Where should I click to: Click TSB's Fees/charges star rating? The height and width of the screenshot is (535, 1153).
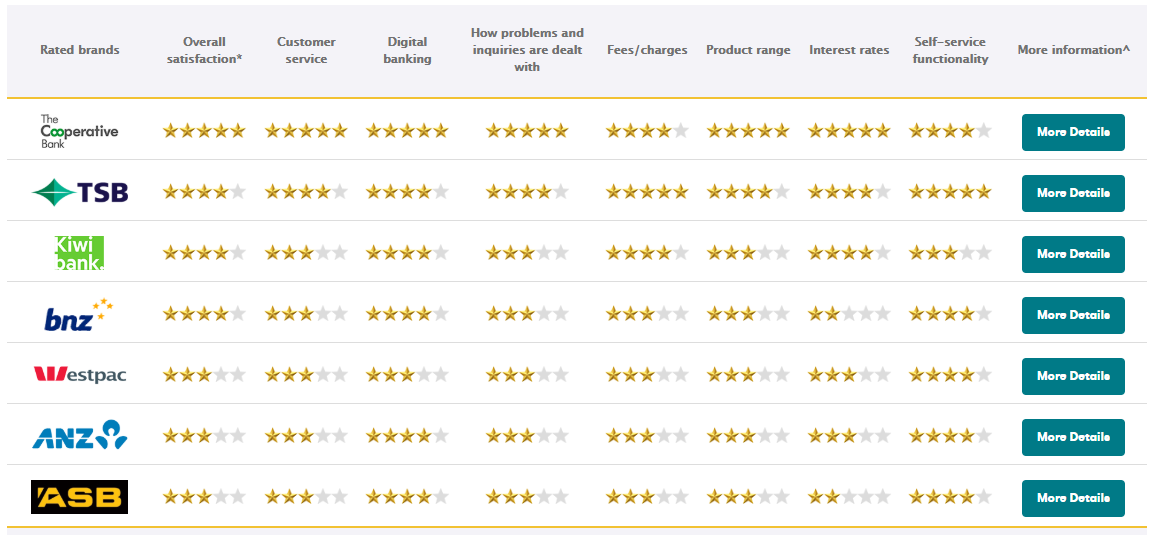point(647,193)
